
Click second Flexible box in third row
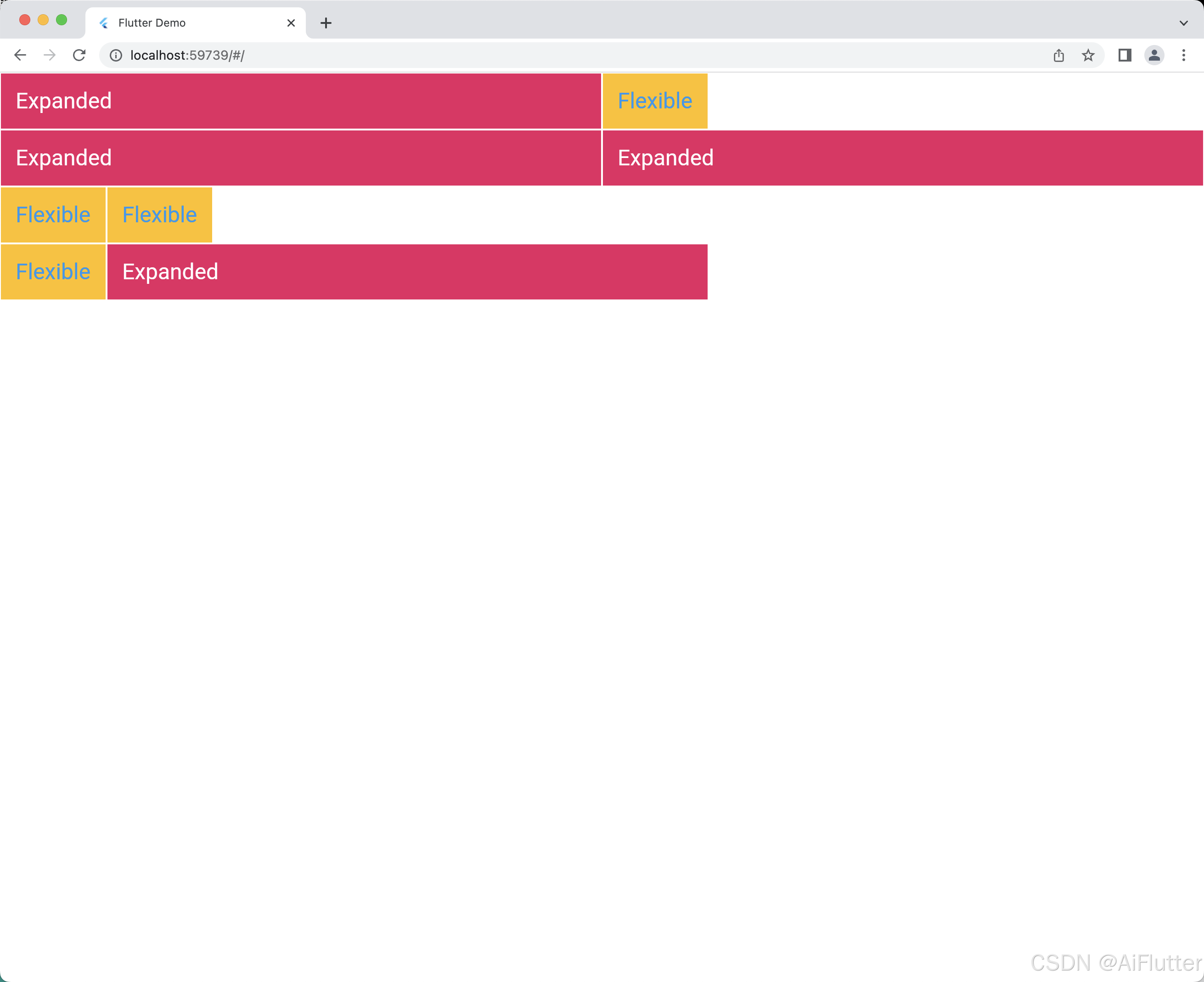[x=159, y=215]
